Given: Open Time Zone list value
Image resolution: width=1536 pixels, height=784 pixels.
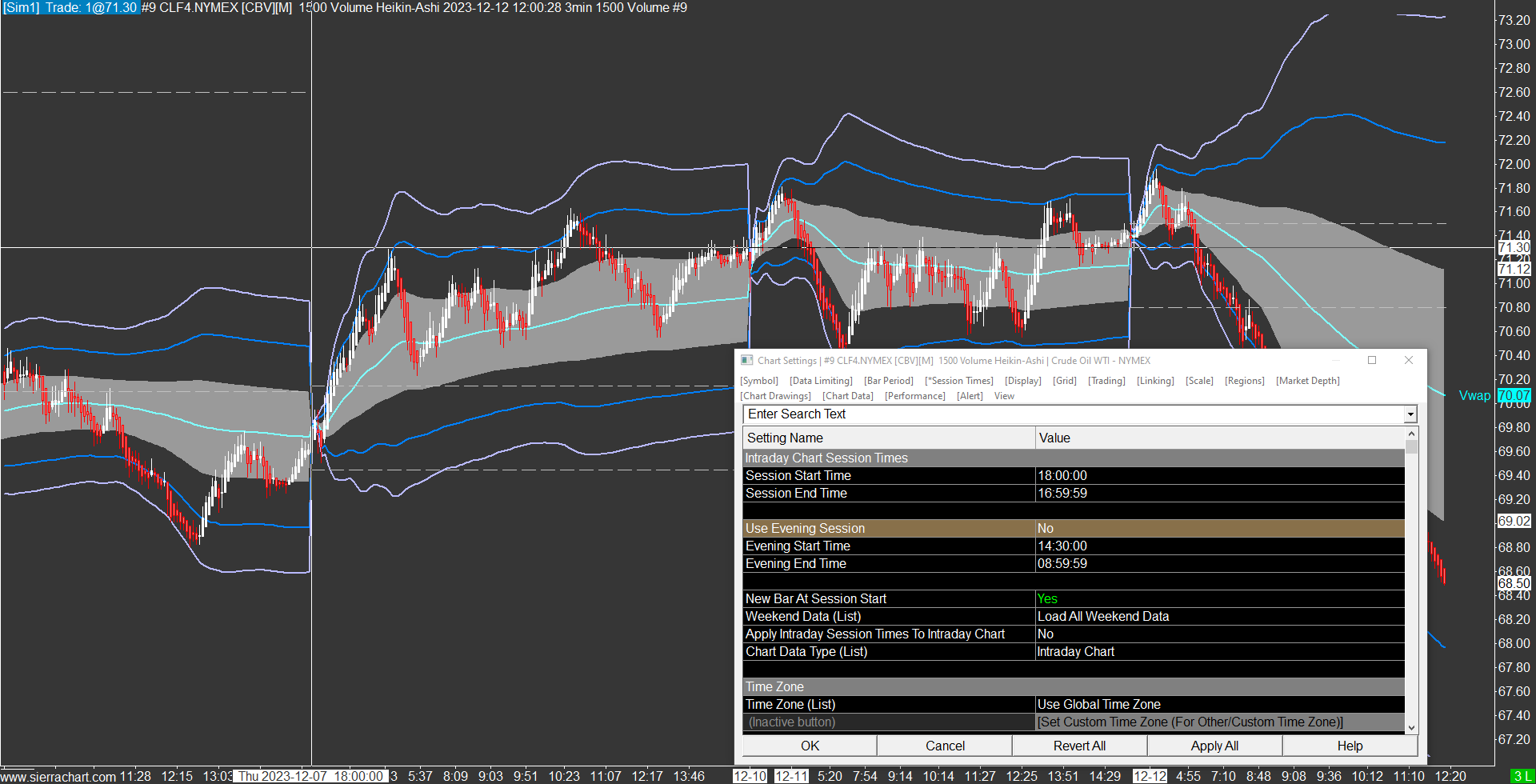Looking at the screenshot, I should (x=1219, y=705).
